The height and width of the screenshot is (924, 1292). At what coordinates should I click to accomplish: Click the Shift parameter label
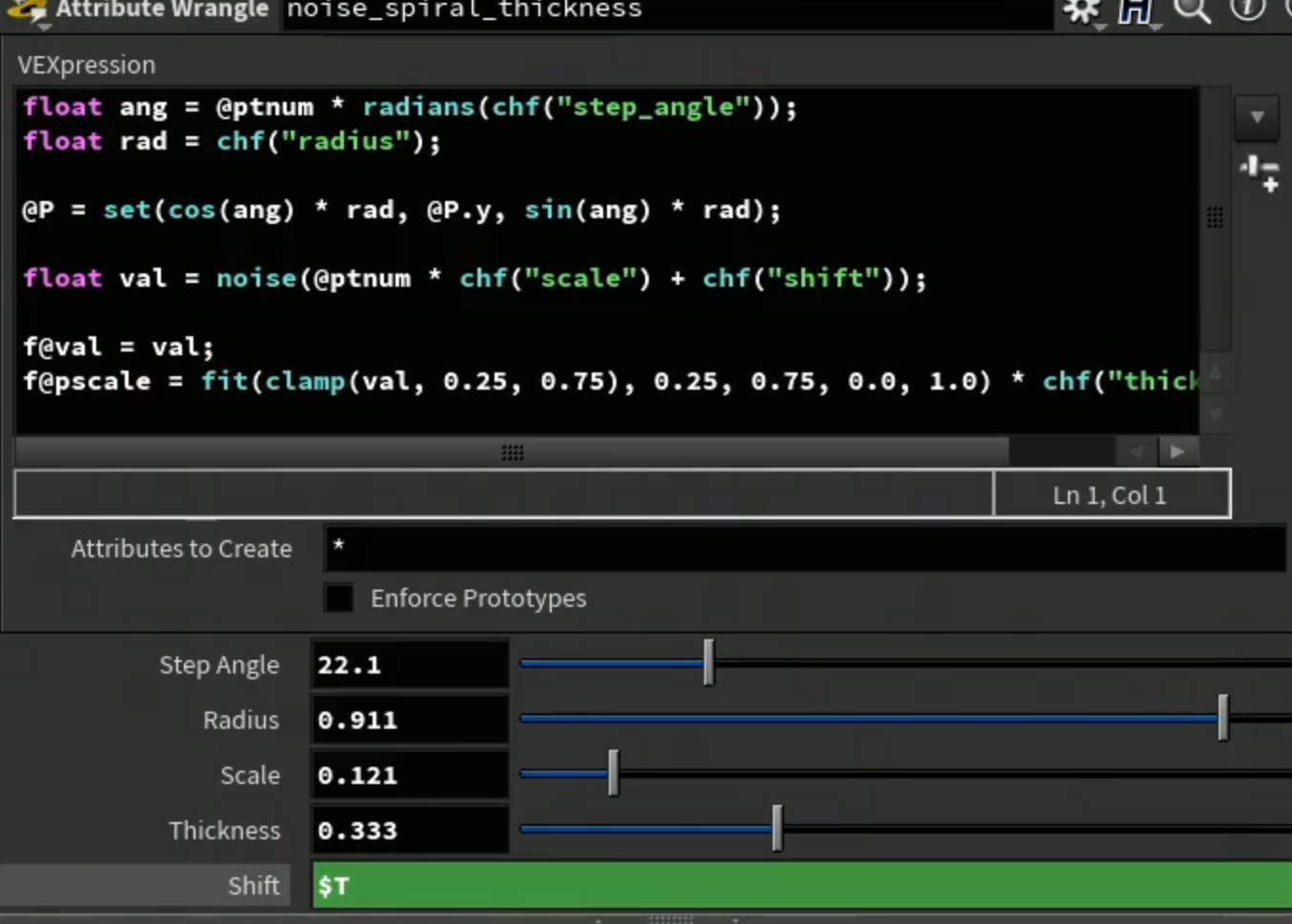point(253,886)
